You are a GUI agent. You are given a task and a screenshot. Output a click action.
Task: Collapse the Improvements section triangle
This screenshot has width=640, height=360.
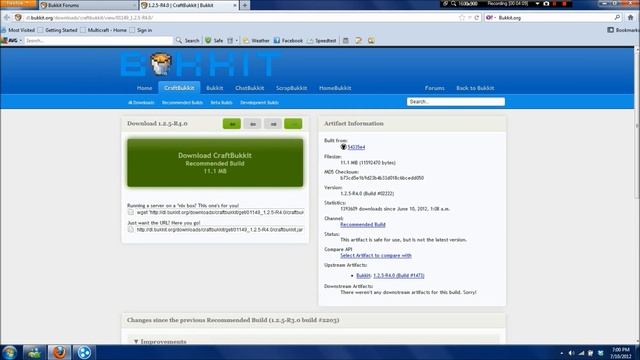click(136, 341)
